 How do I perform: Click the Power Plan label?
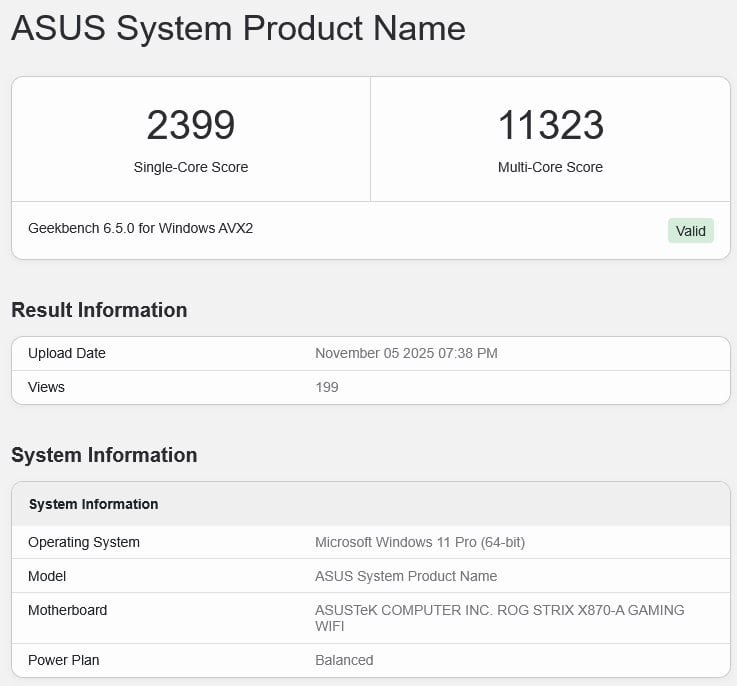pyautogui.click(x=63, y=660)
